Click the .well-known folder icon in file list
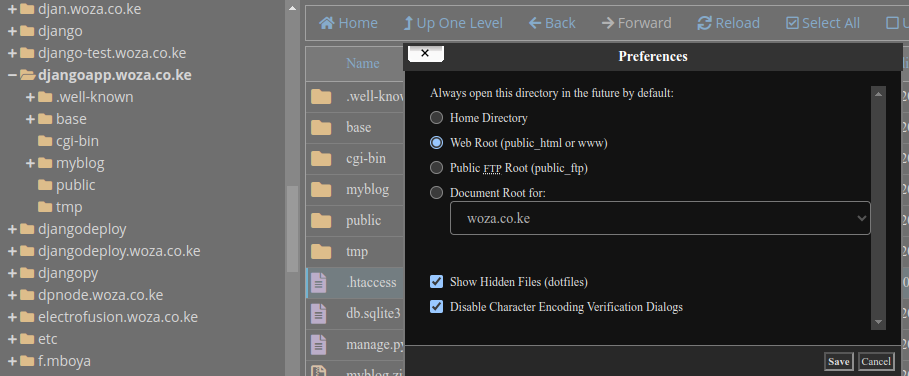Viewport: 909px width, 376px height. 321,96
